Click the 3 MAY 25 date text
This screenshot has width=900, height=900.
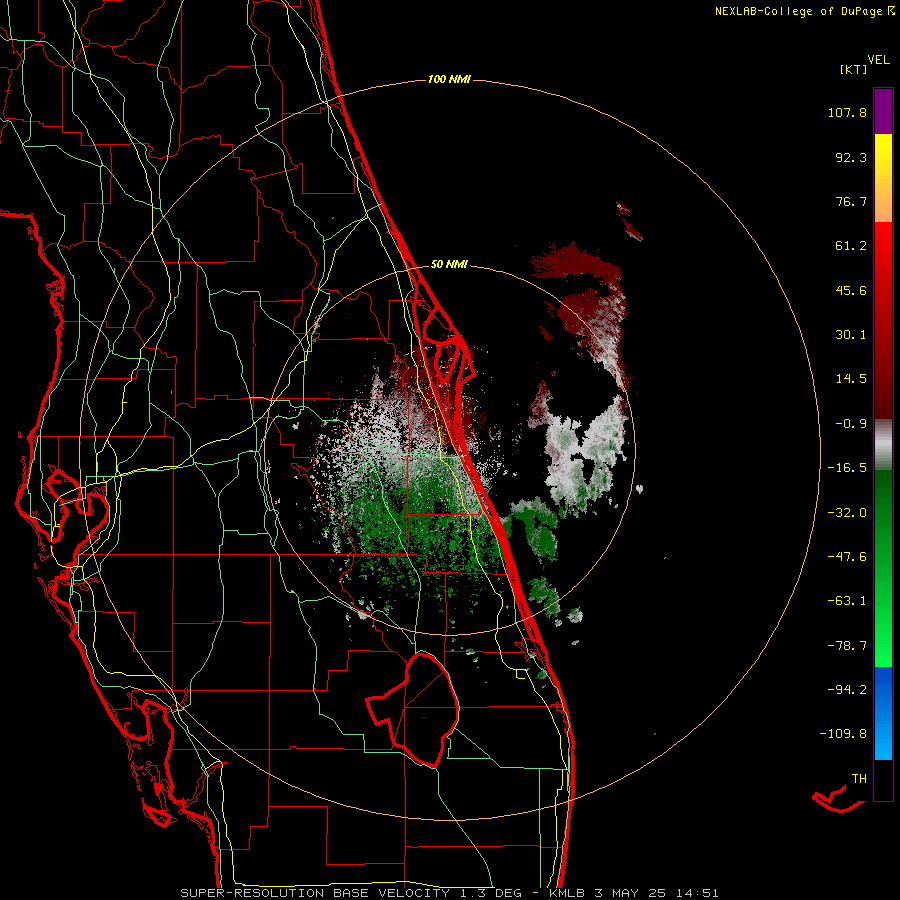coord(630,893)
